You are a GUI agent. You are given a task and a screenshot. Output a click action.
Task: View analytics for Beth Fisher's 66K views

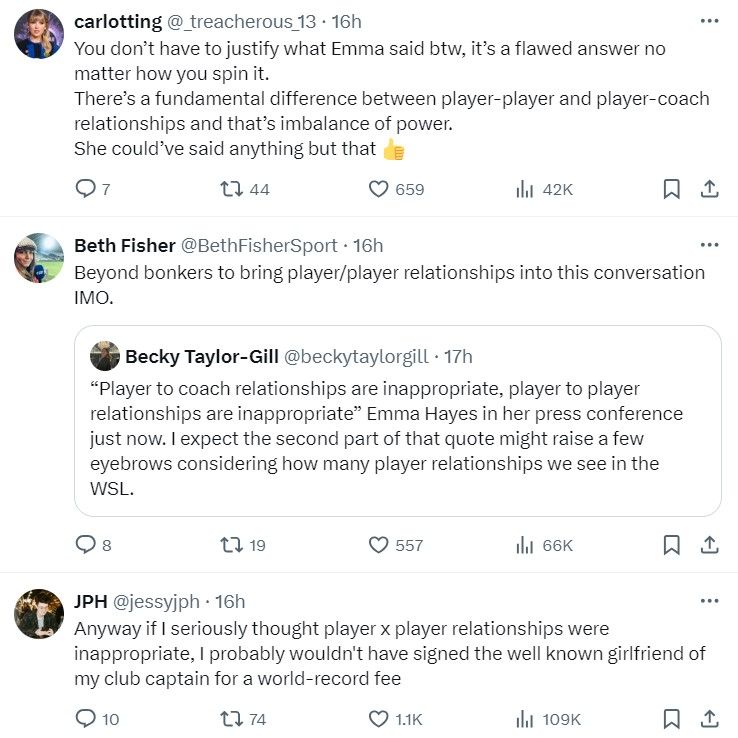tap(524, 545)
